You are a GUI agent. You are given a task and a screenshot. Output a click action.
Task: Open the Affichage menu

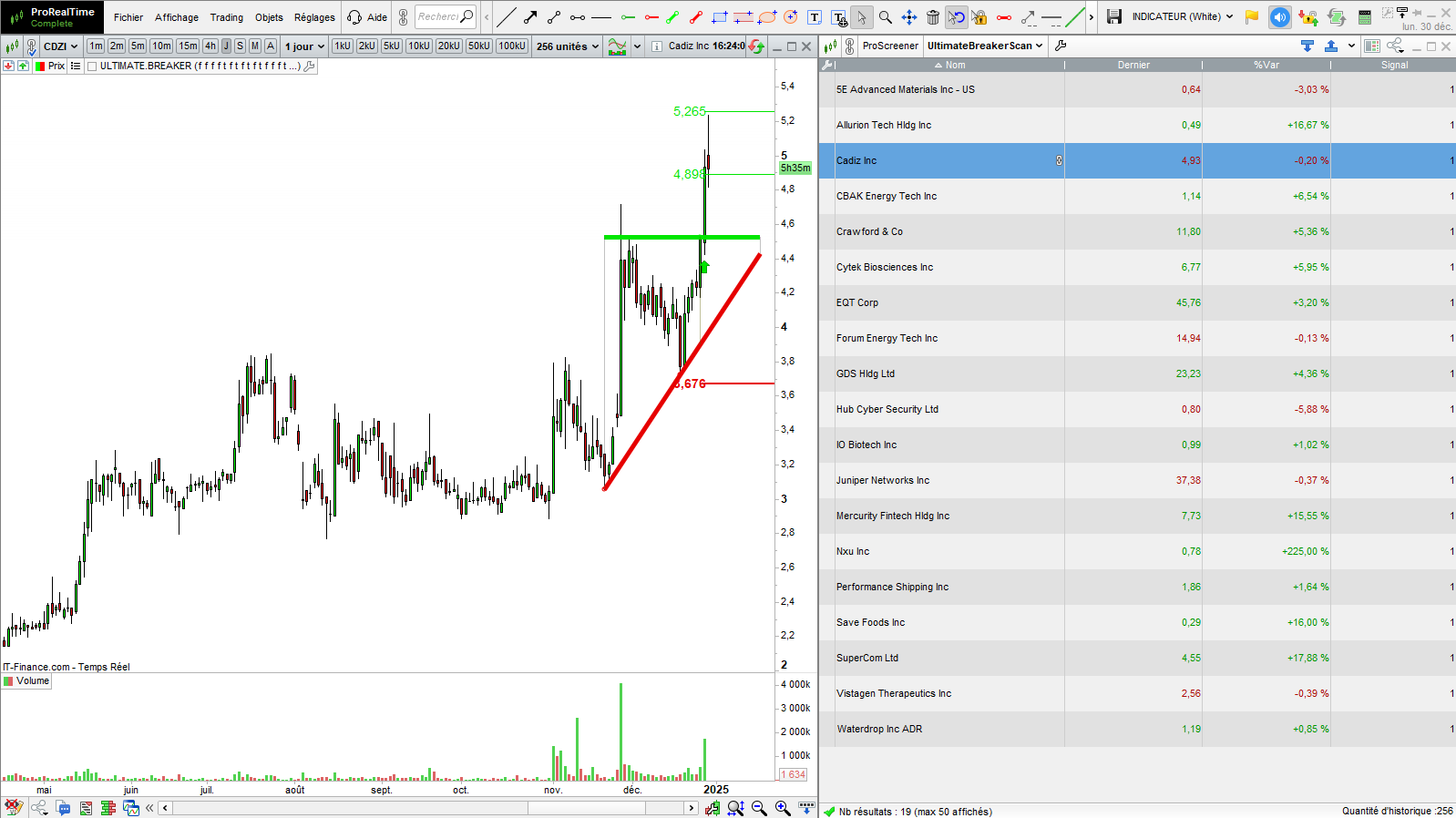pyautogui.click(x=177, y=17)
